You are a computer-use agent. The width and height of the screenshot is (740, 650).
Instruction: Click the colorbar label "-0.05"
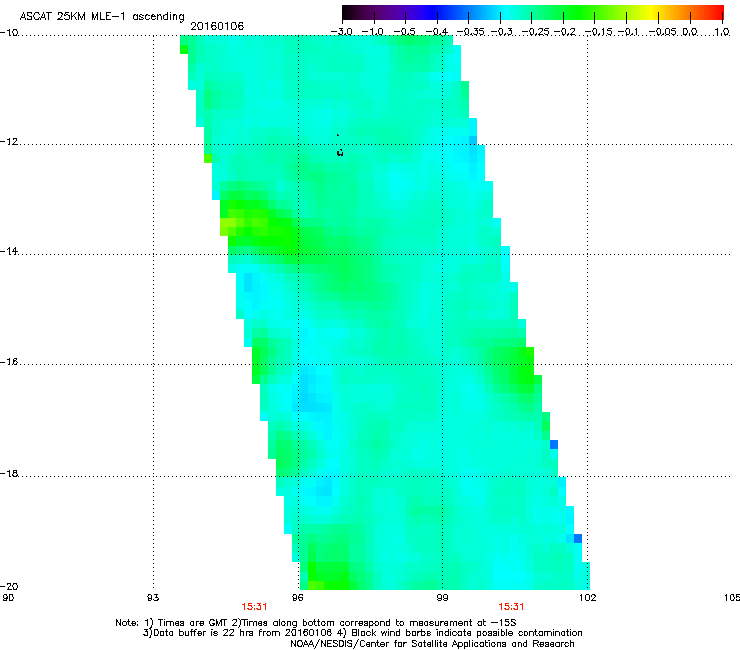(663, 32)
